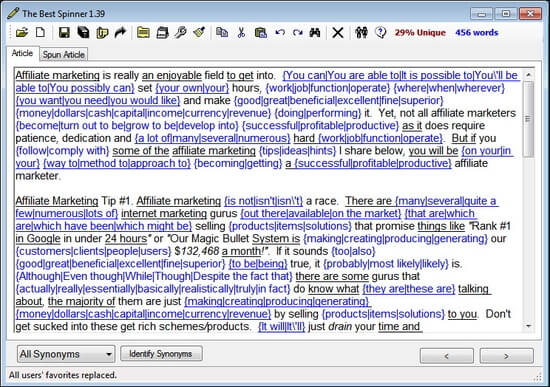Click the {a lot of|many|several|numerous} spin group
The width and height of the screenshot is (550, 387).
click(x=212, y=138)
